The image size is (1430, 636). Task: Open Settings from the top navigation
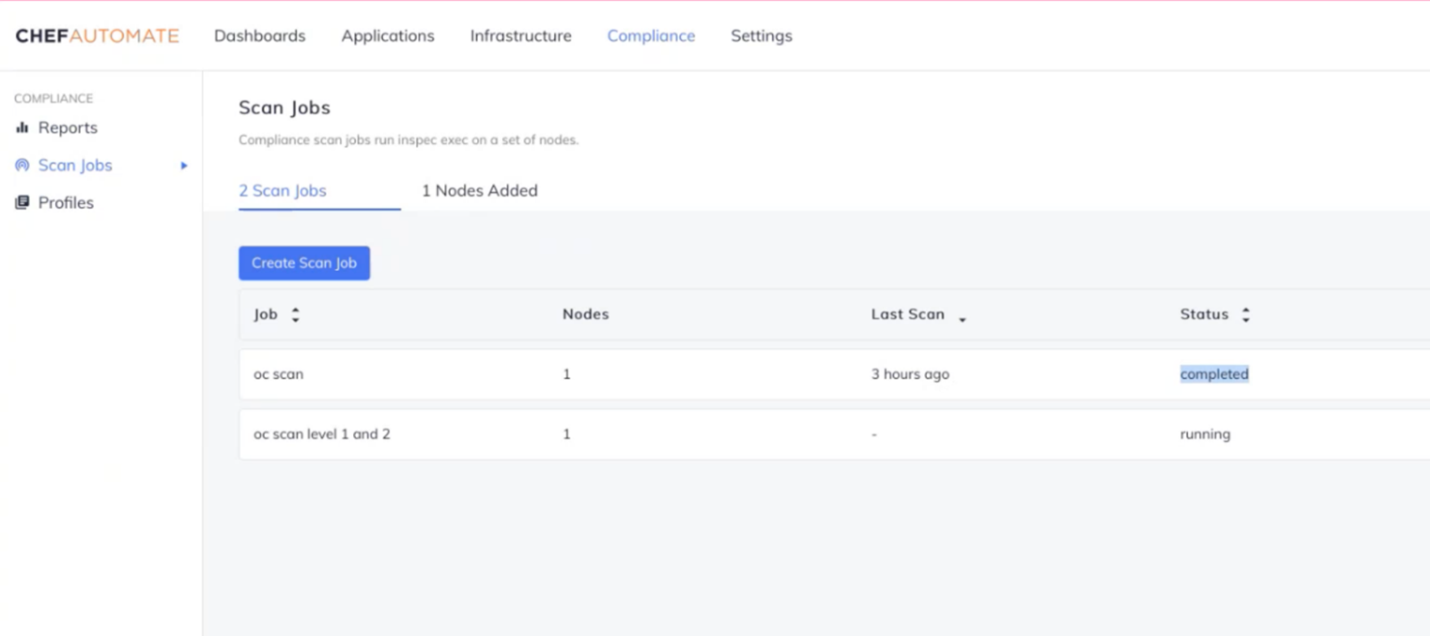(x=761, y=36)
